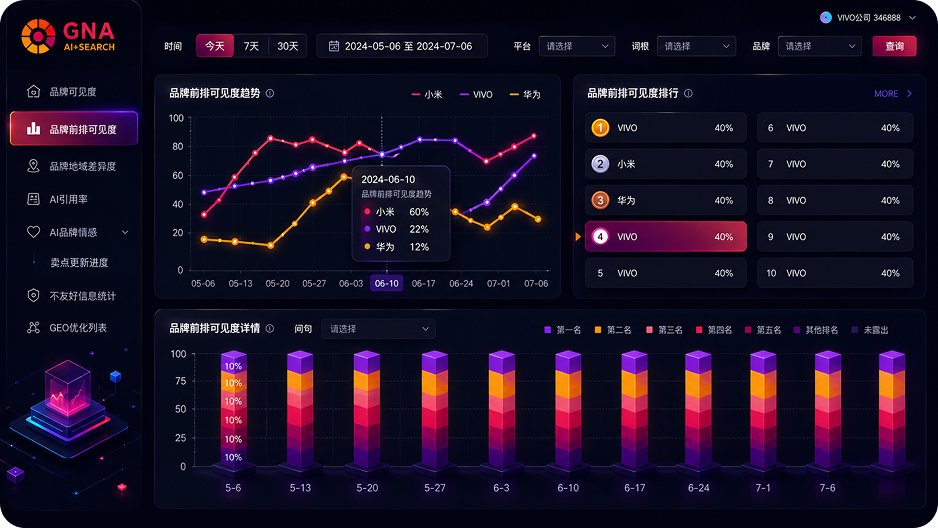Click ranking row 6 VIVO

835,127
